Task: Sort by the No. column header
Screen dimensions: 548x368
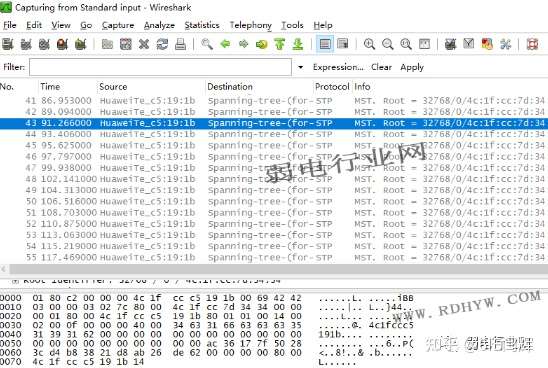Action: pos(7,87)
